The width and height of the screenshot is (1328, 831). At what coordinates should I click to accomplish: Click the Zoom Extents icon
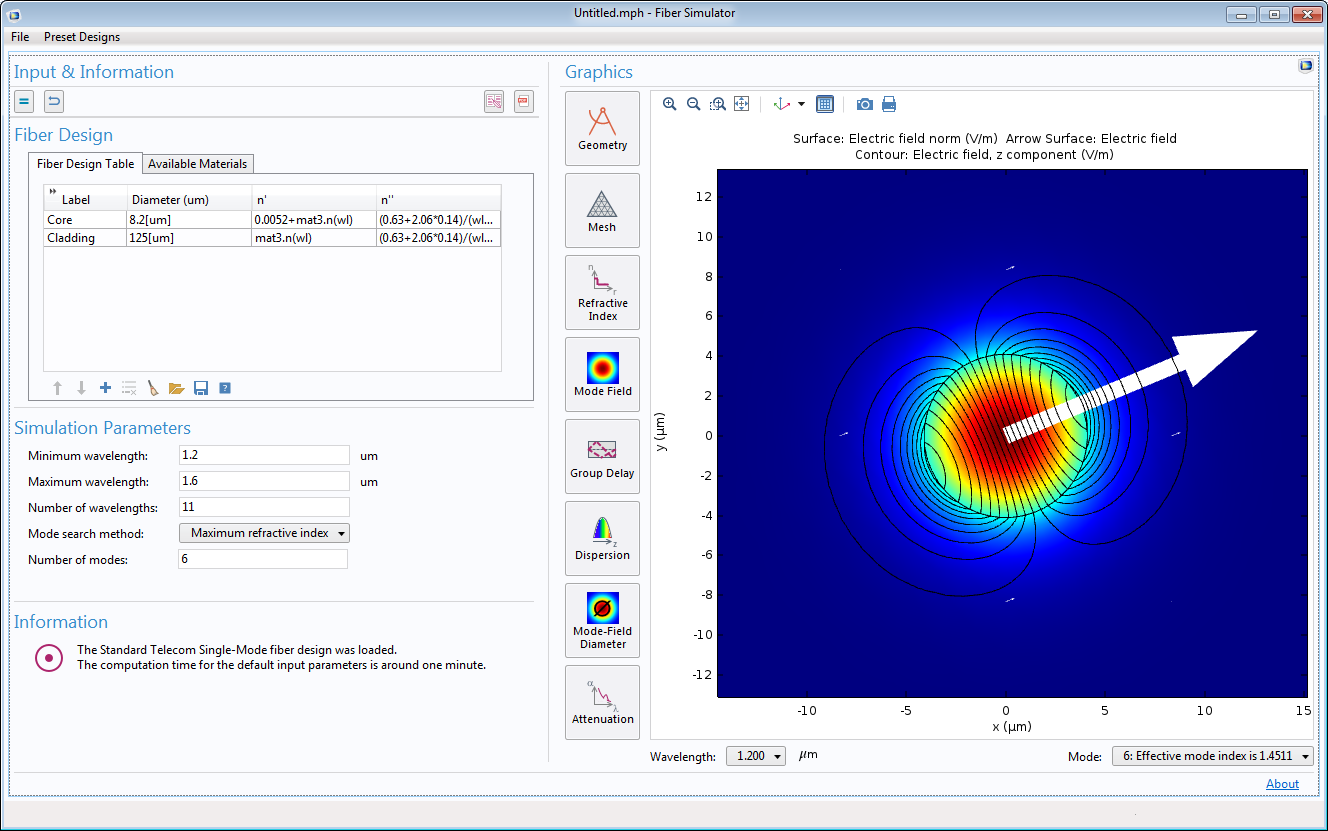click(x=741, y=104)
